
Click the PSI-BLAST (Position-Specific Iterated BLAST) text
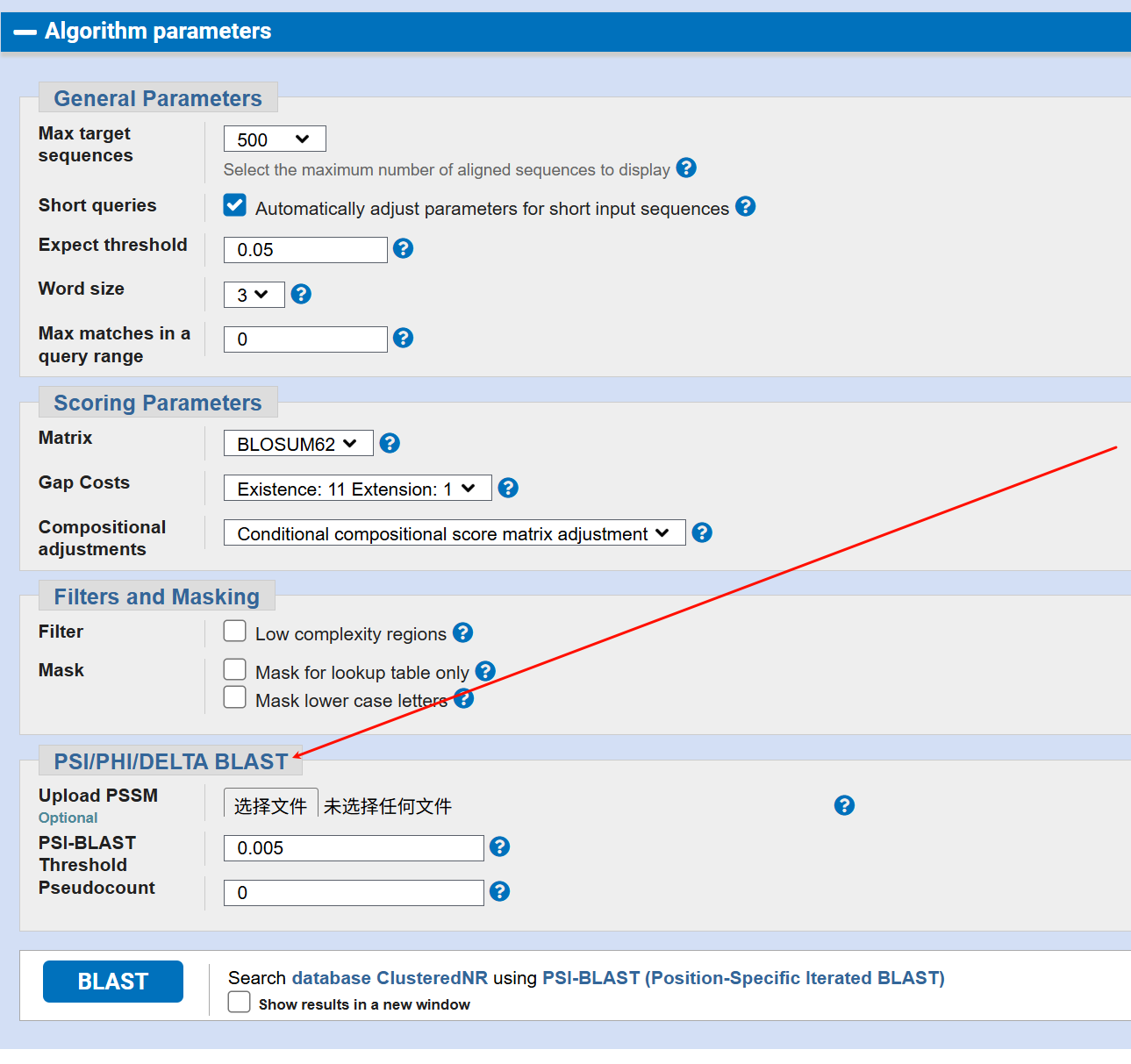pos(743,978)
